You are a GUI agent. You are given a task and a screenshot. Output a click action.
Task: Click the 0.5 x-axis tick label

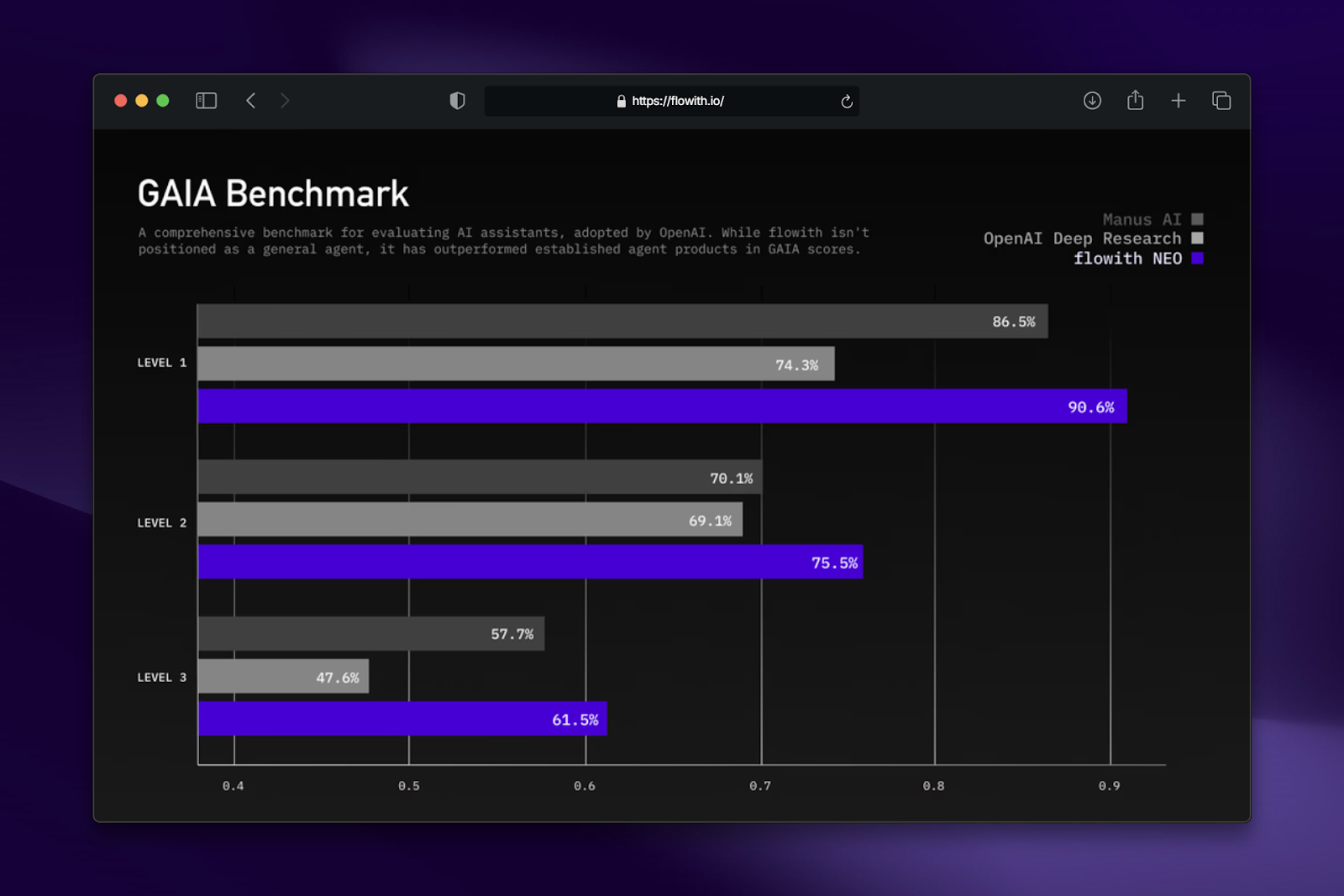pos(409,786)
